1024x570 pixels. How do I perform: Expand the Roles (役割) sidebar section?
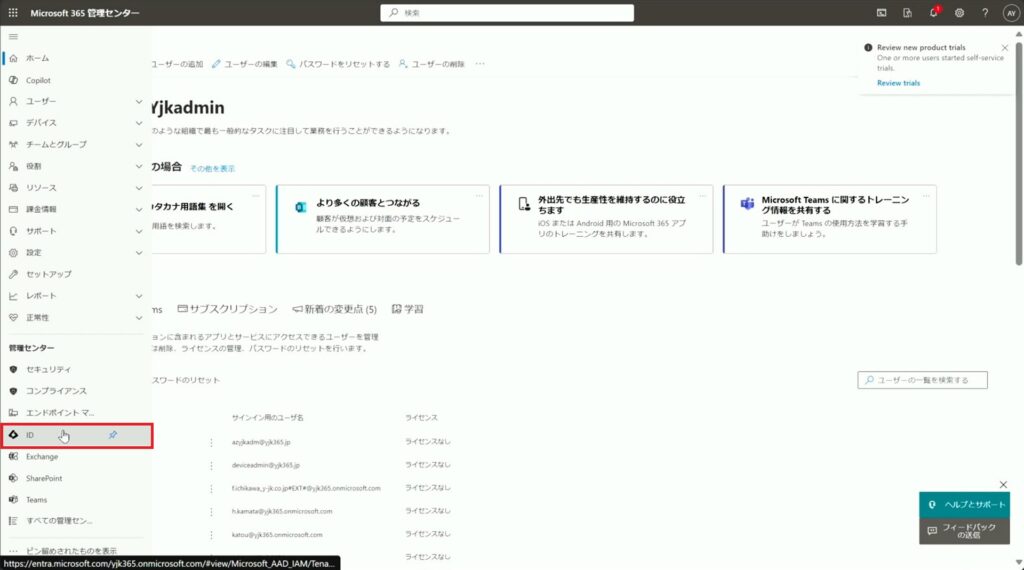(x=138, y=166)
